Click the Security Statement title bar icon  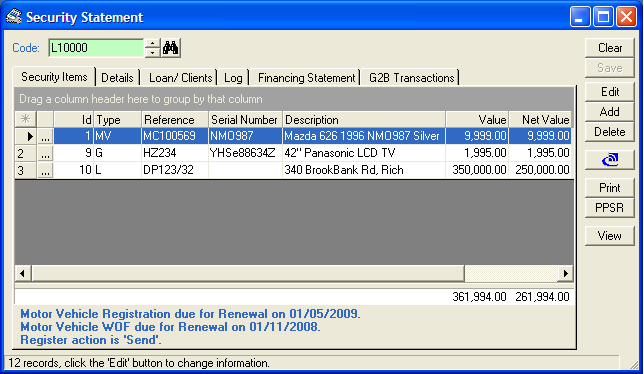click(14, 17)
